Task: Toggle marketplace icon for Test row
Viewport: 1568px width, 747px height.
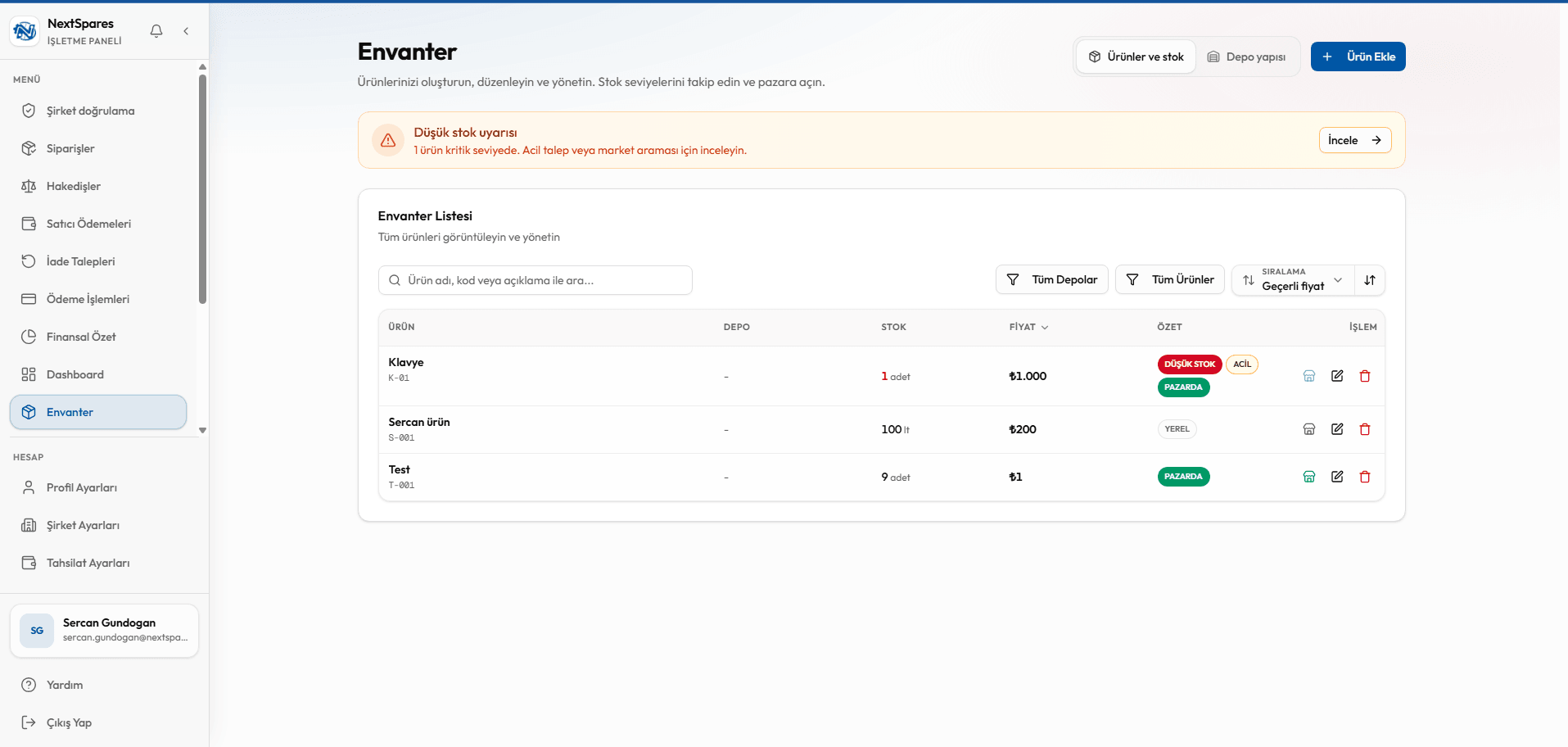Action: 1309,477
